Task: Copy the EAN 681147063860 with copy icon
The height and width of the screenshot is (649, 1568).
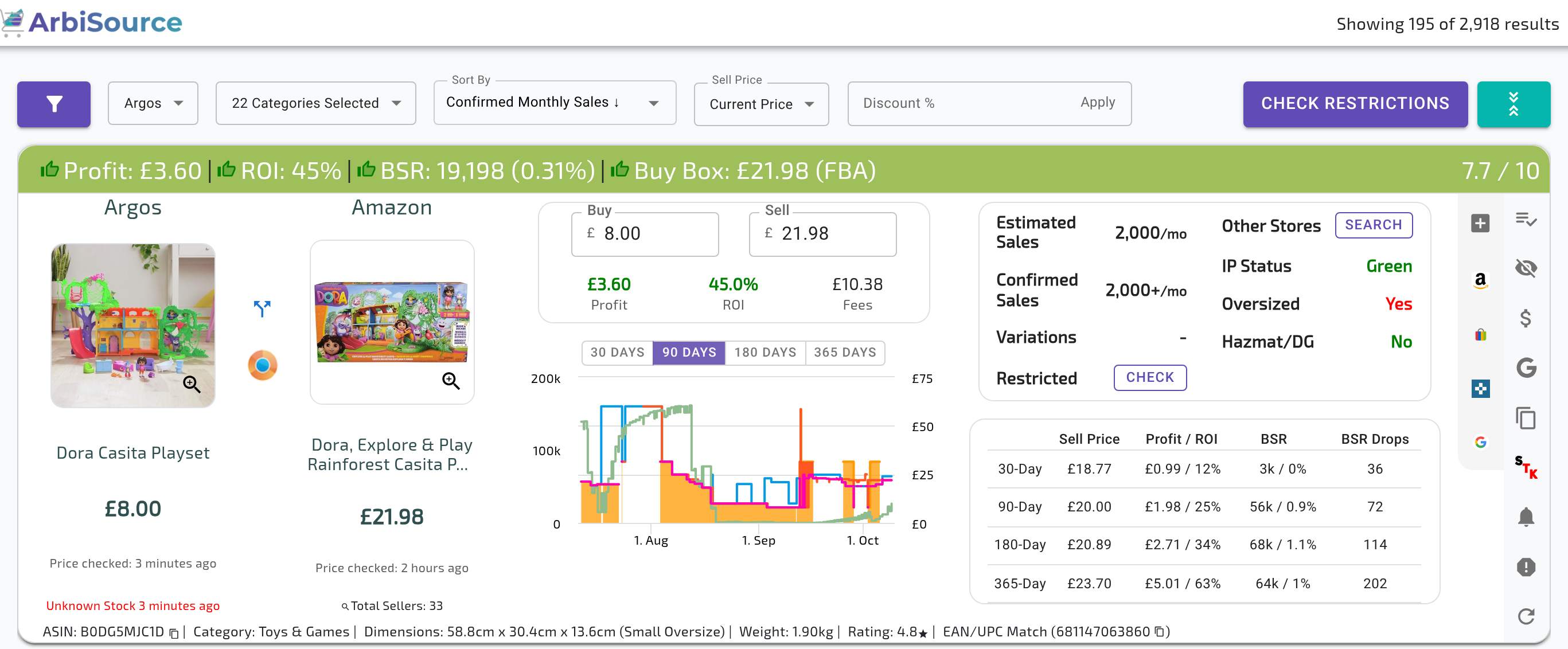Action: pyautogui.click(x=1160, y=632)
